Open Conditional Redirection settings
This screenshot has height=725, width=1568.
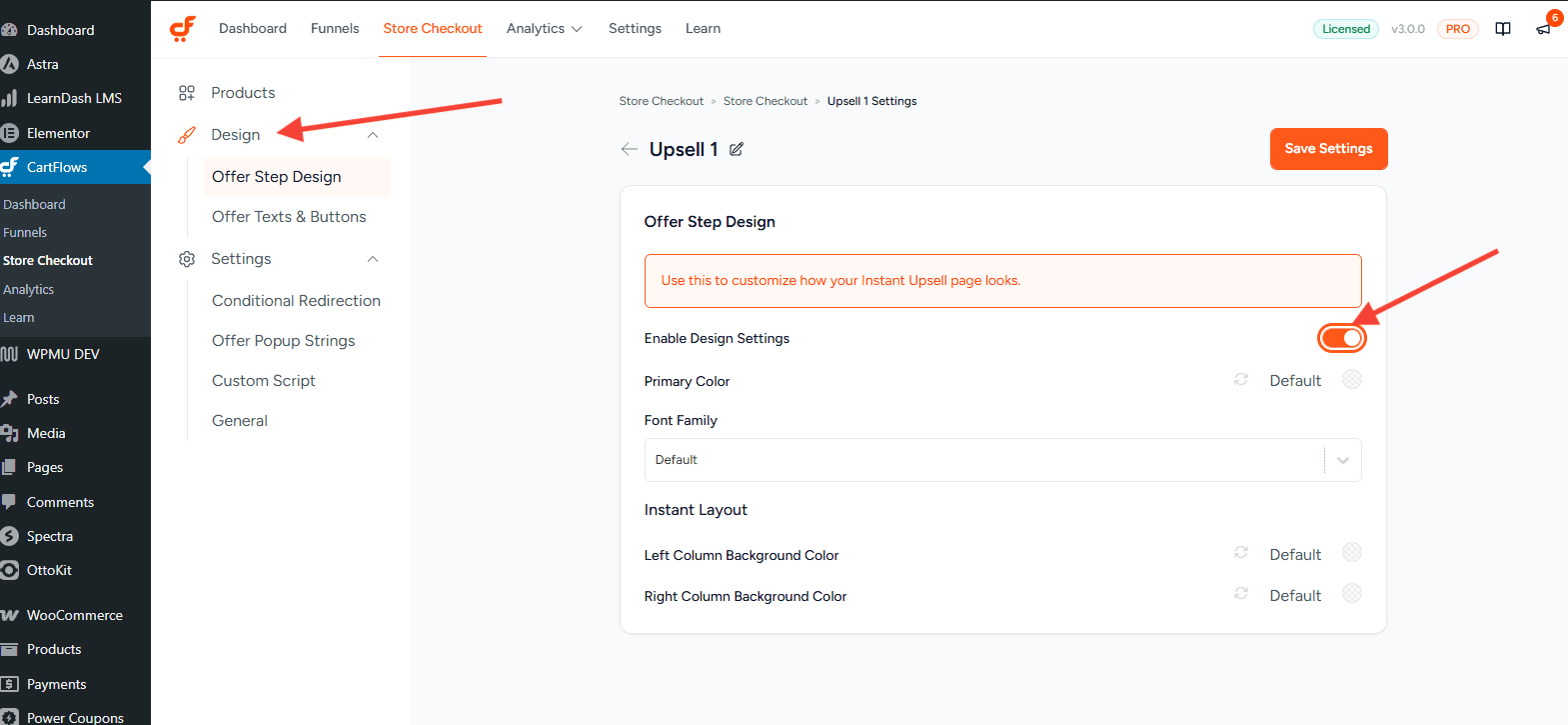[x=296, y=301]
